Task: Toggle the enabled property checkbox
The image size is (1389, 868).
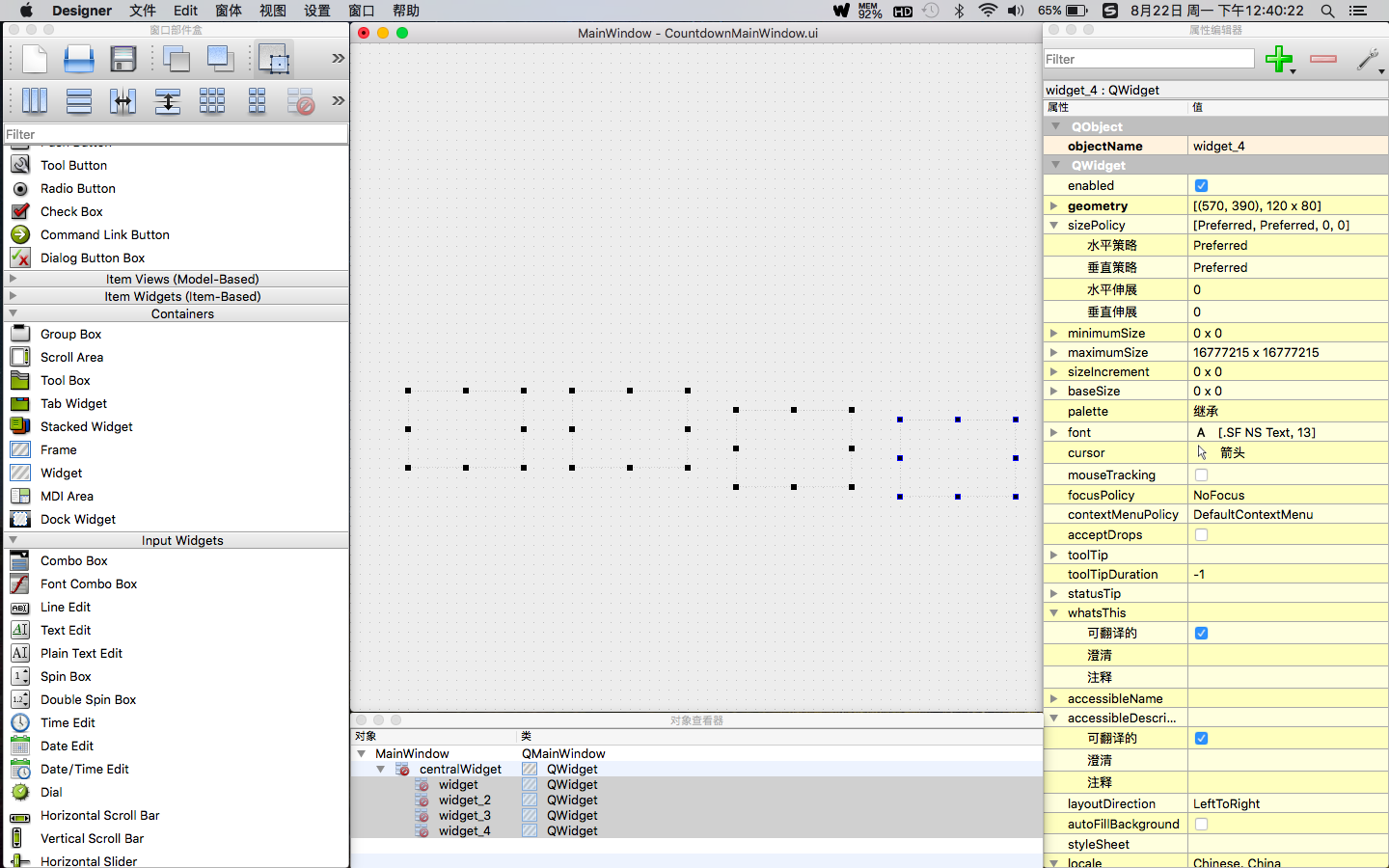Action: coord(1201,185)
